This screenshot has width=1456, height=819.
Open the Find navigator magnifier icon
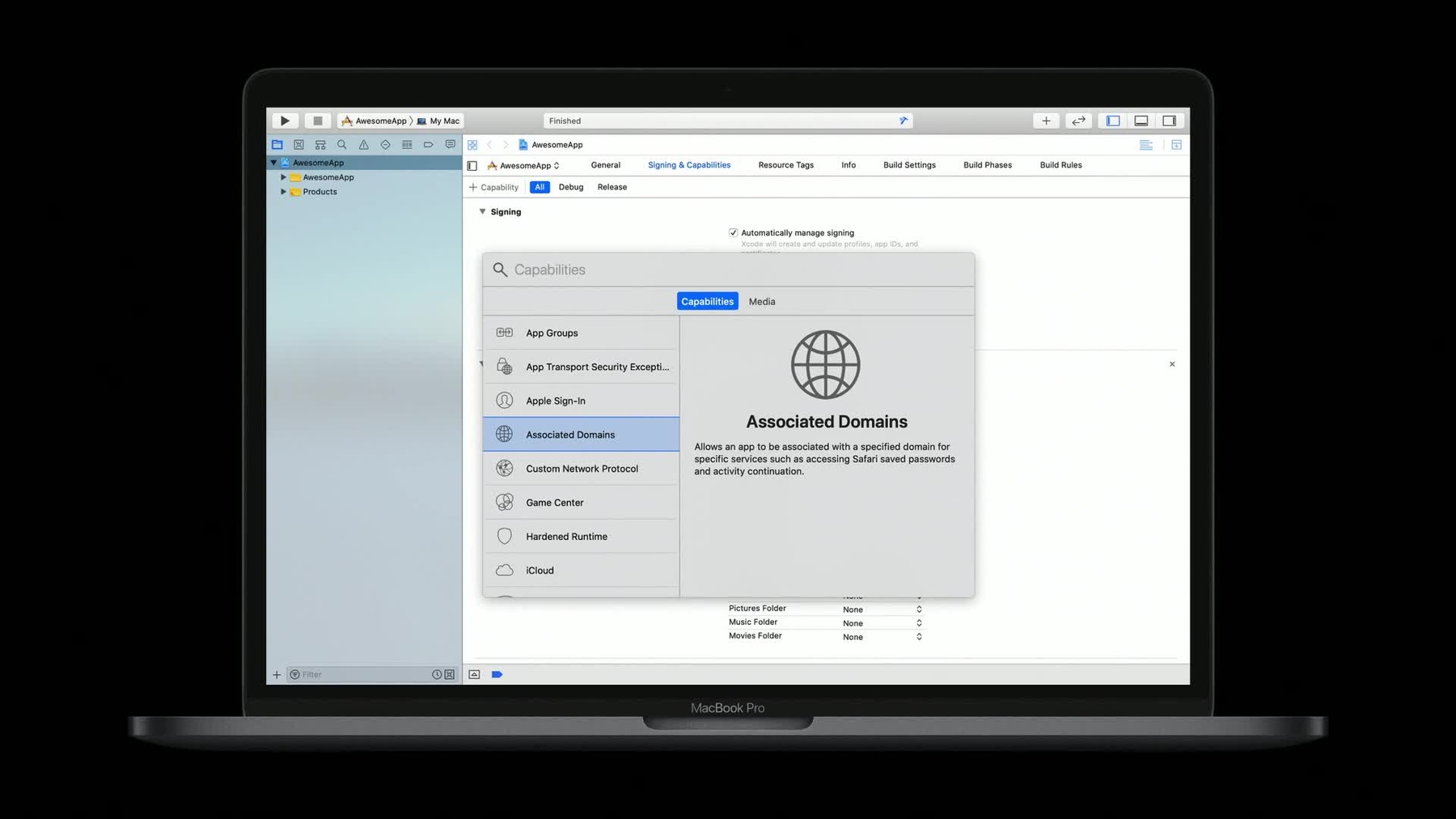(x=341, y=145)
